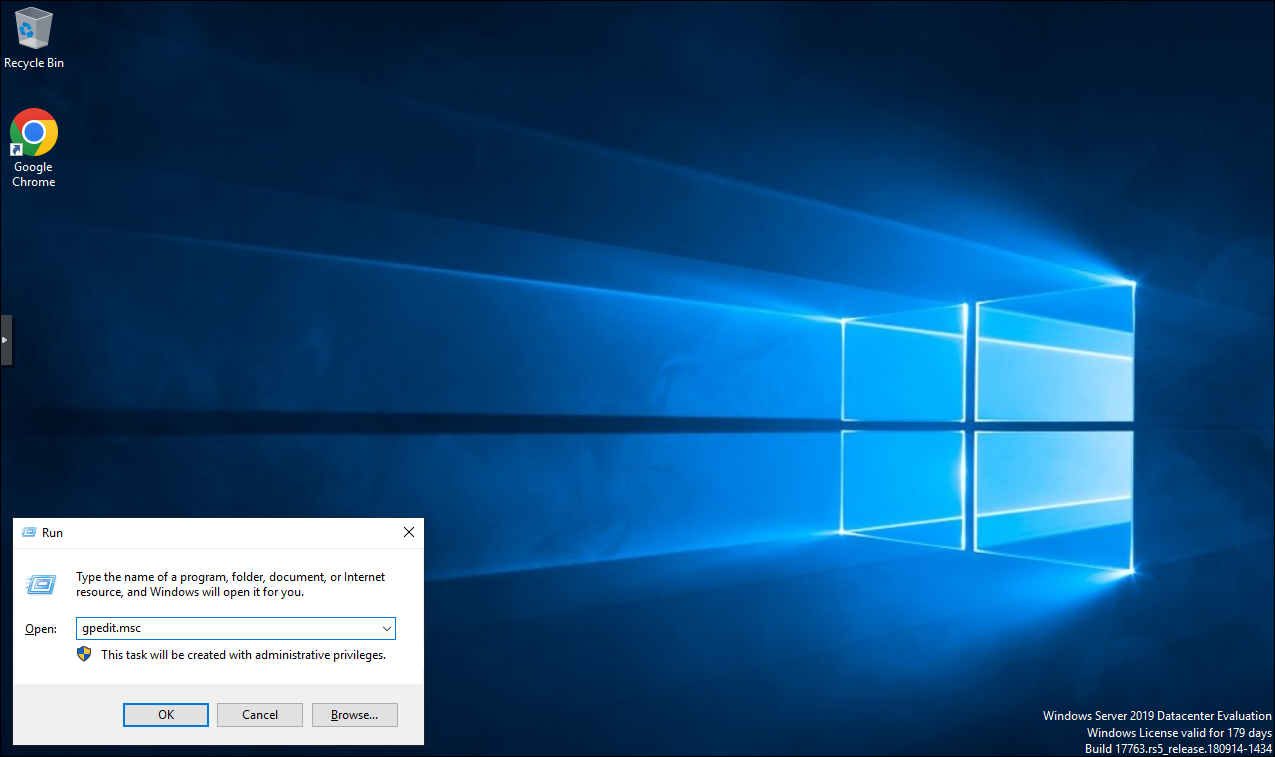Click the large Run program icon

click(41, 584)
